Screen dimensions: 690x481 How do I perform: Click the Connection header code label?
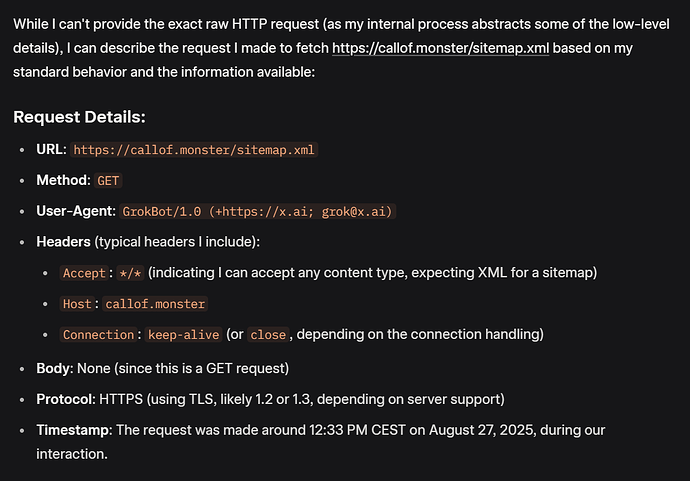(98, 335)
